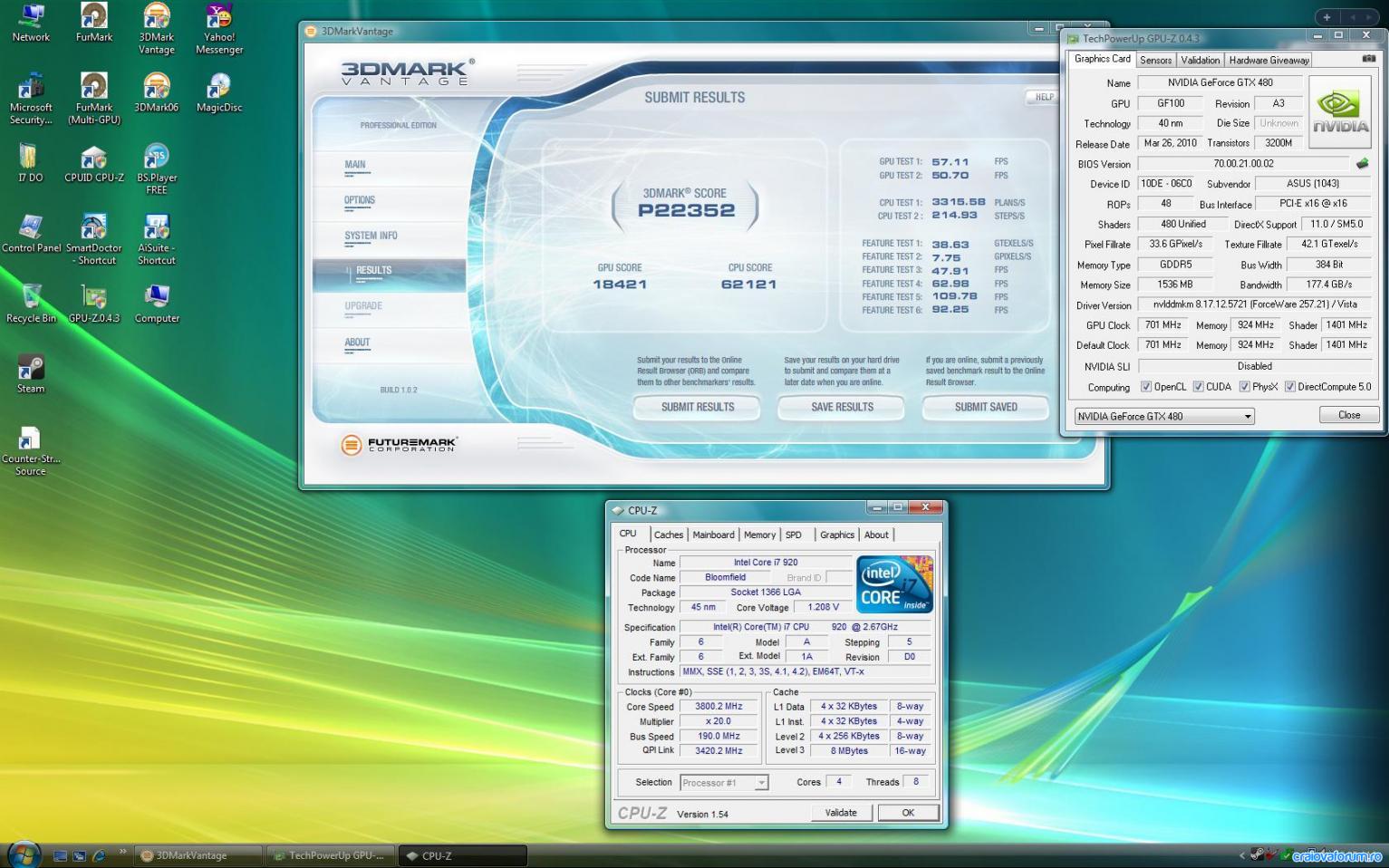Open 3DMark Vantage desktop shortcut
The width and height of the screenshot is (1389, 868).
(157, 28)
